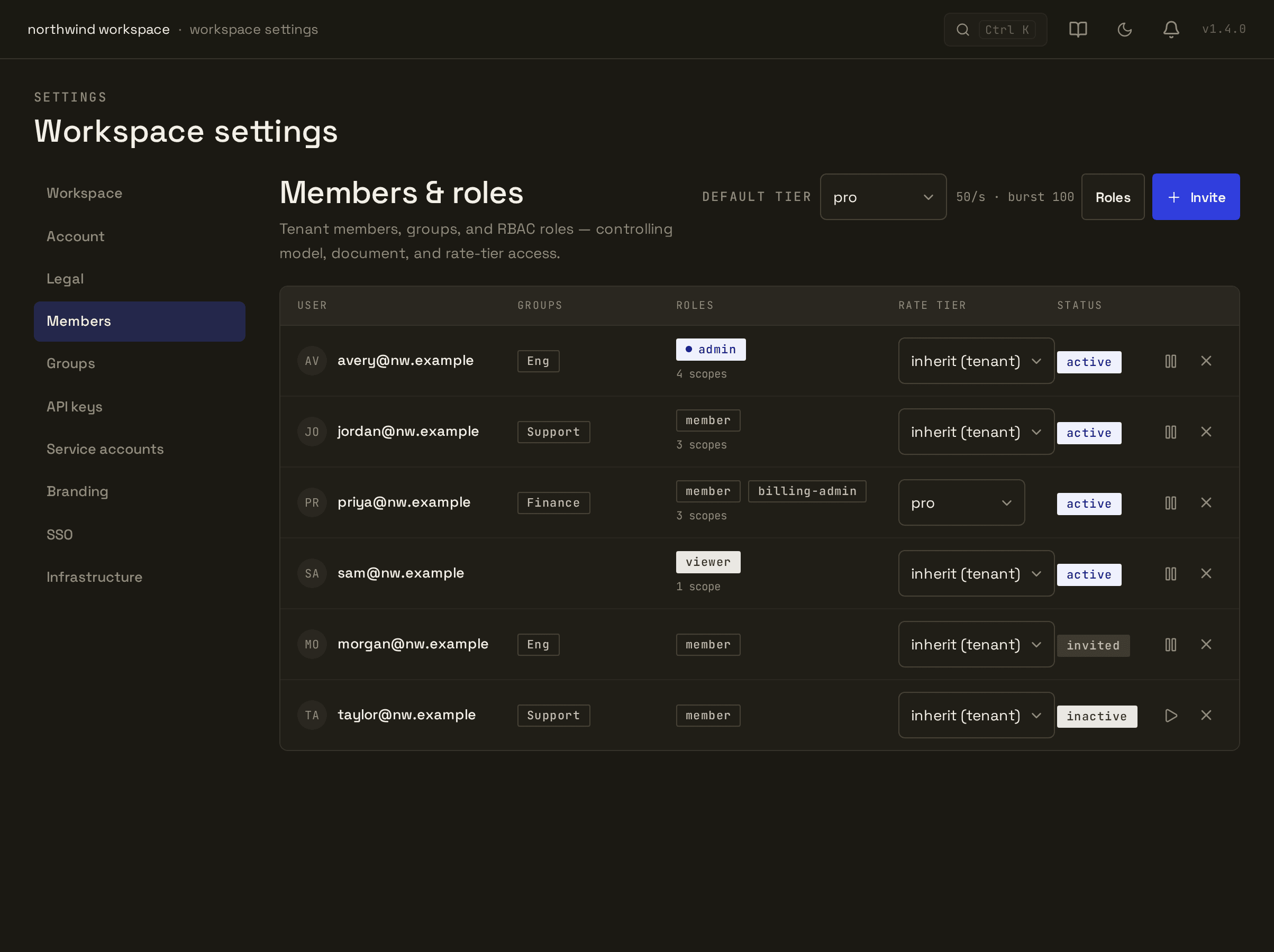Remove jordan@nw.example with X icon

click(x=1206, y=432)
